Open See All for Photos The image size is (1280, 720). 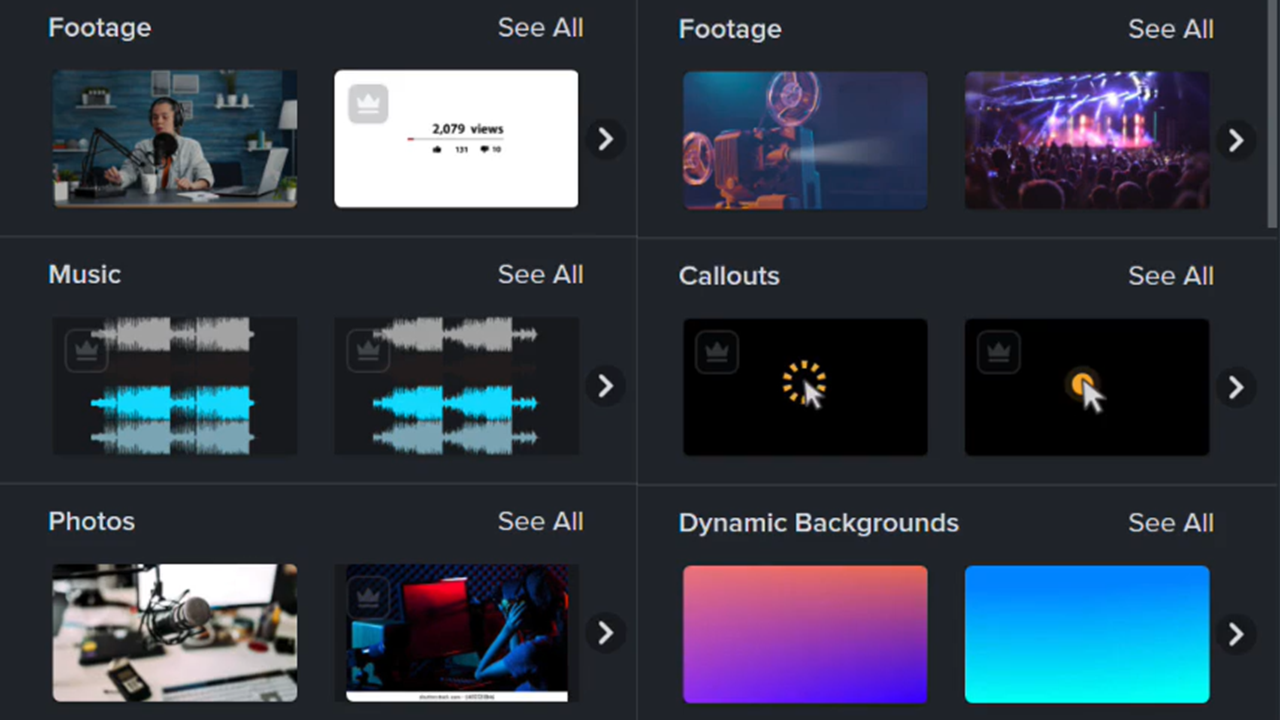coord(540,521)
